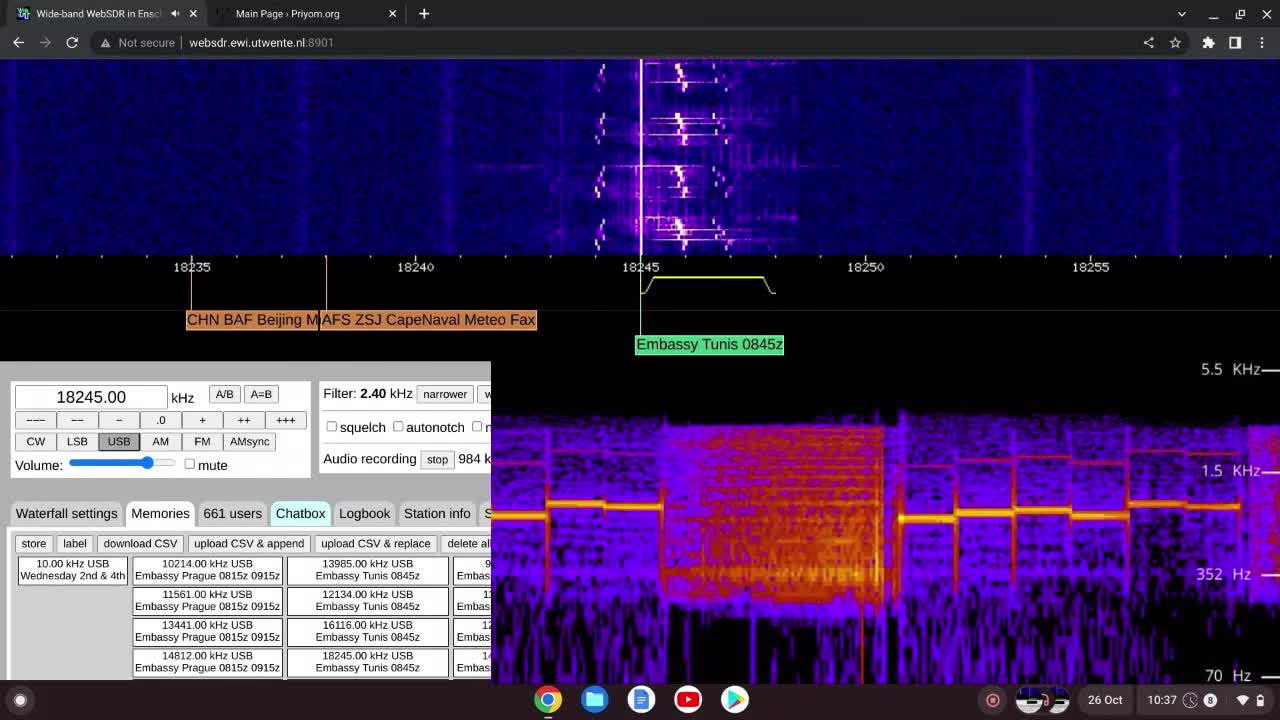Click the store memory button
Screen dimensions: 1280x720
pyautogui.click(x=34, y=544)
